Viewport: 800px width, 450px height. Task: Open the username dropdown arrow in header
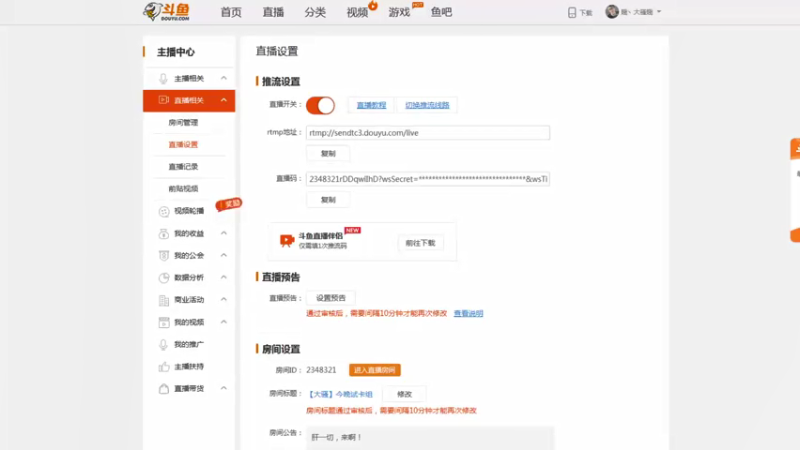(659, 12)
